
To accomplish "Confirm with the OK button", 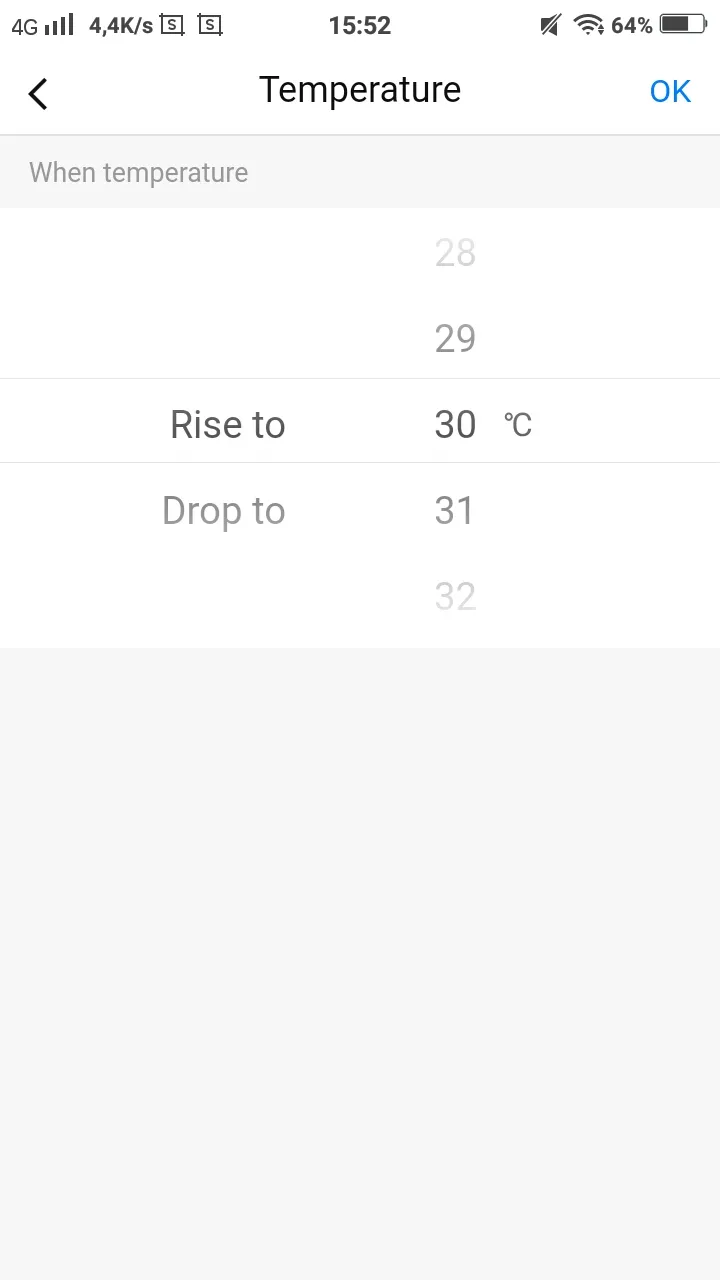I will [670, 92].
